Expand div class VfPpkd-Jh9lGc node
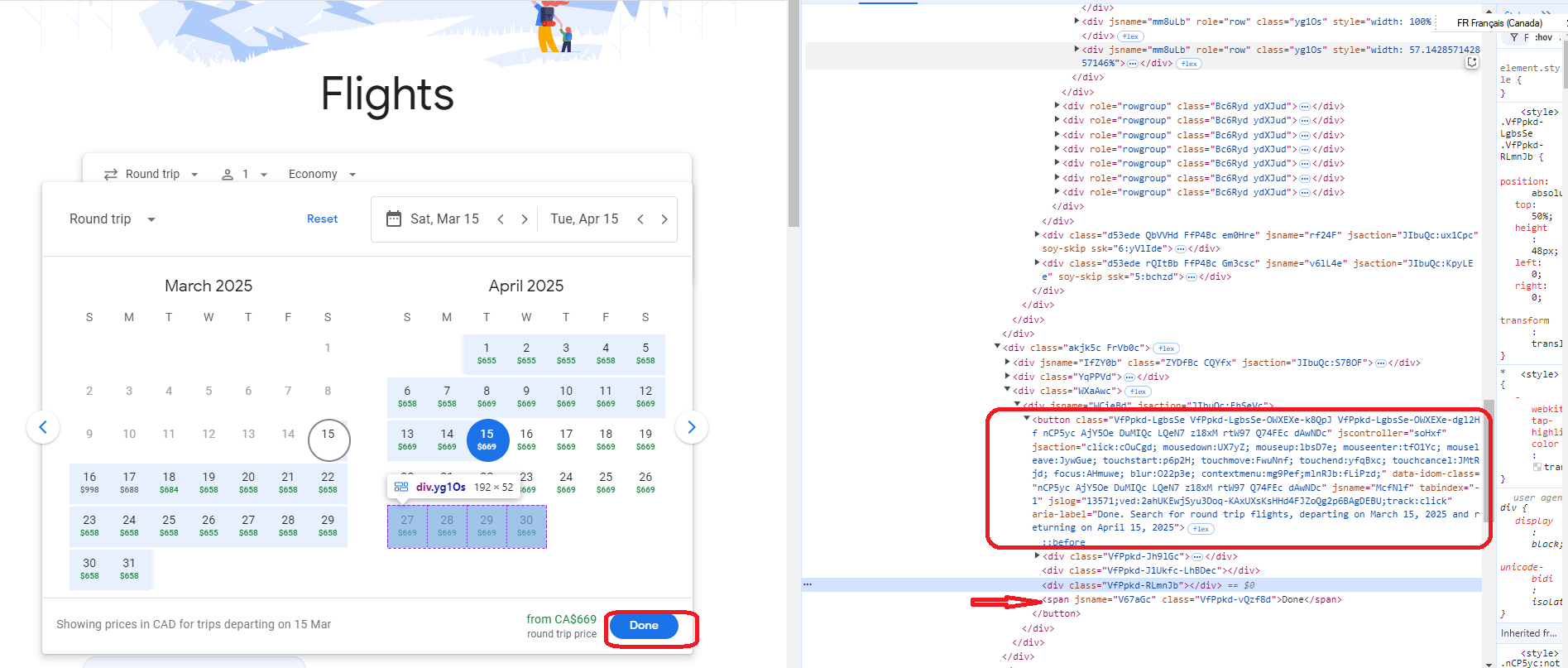The width and height of the screenshot is (1568, 668). pos(1037,555)
